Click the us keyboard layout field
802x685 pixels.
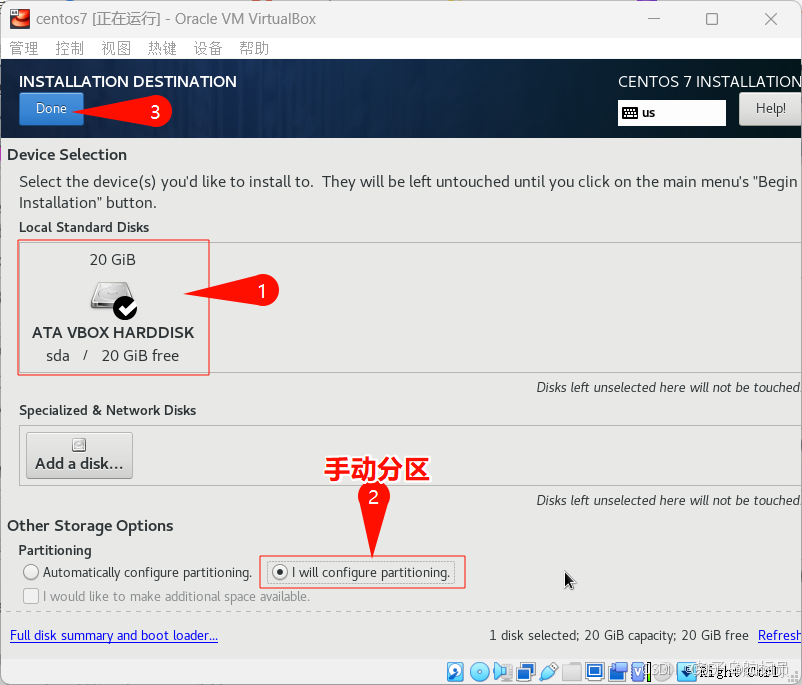tap(672, 113)
